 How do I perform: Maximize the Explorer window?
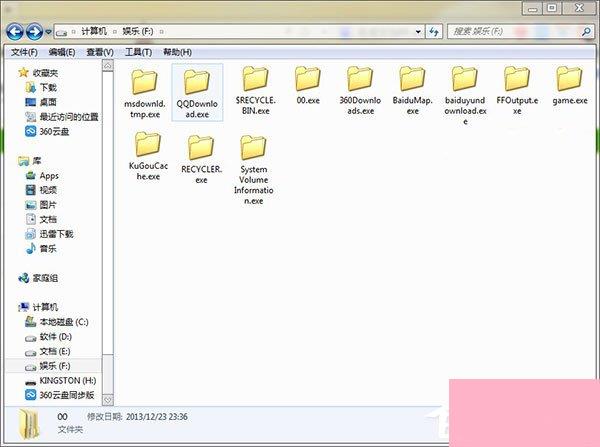pyautogui.click(x=552, y=8)
